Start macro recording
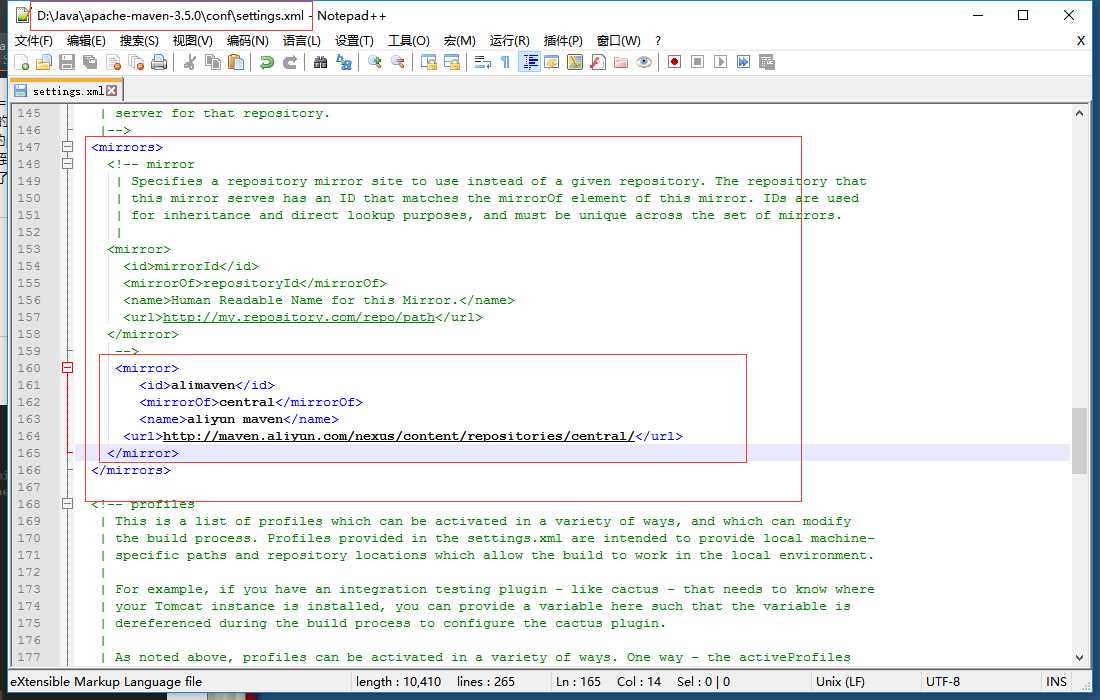1100x700 pixels. tap(674, 62)
